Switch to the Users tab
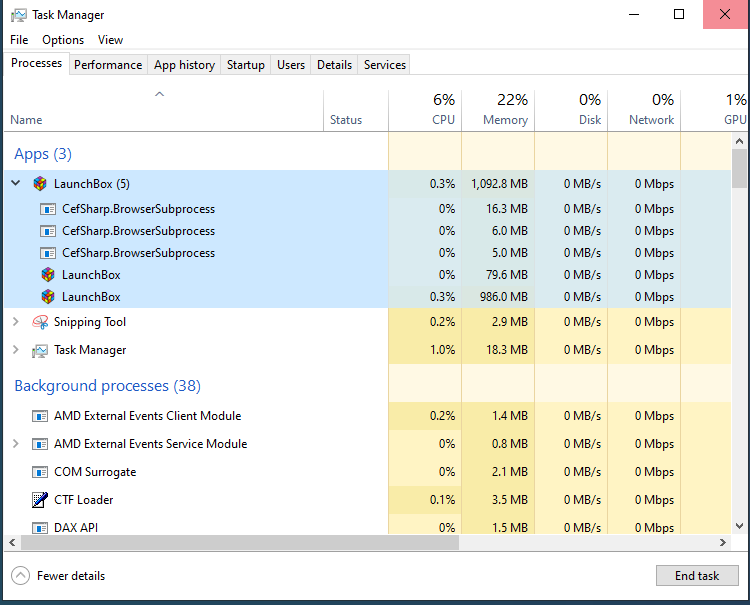 click(291, 65)
